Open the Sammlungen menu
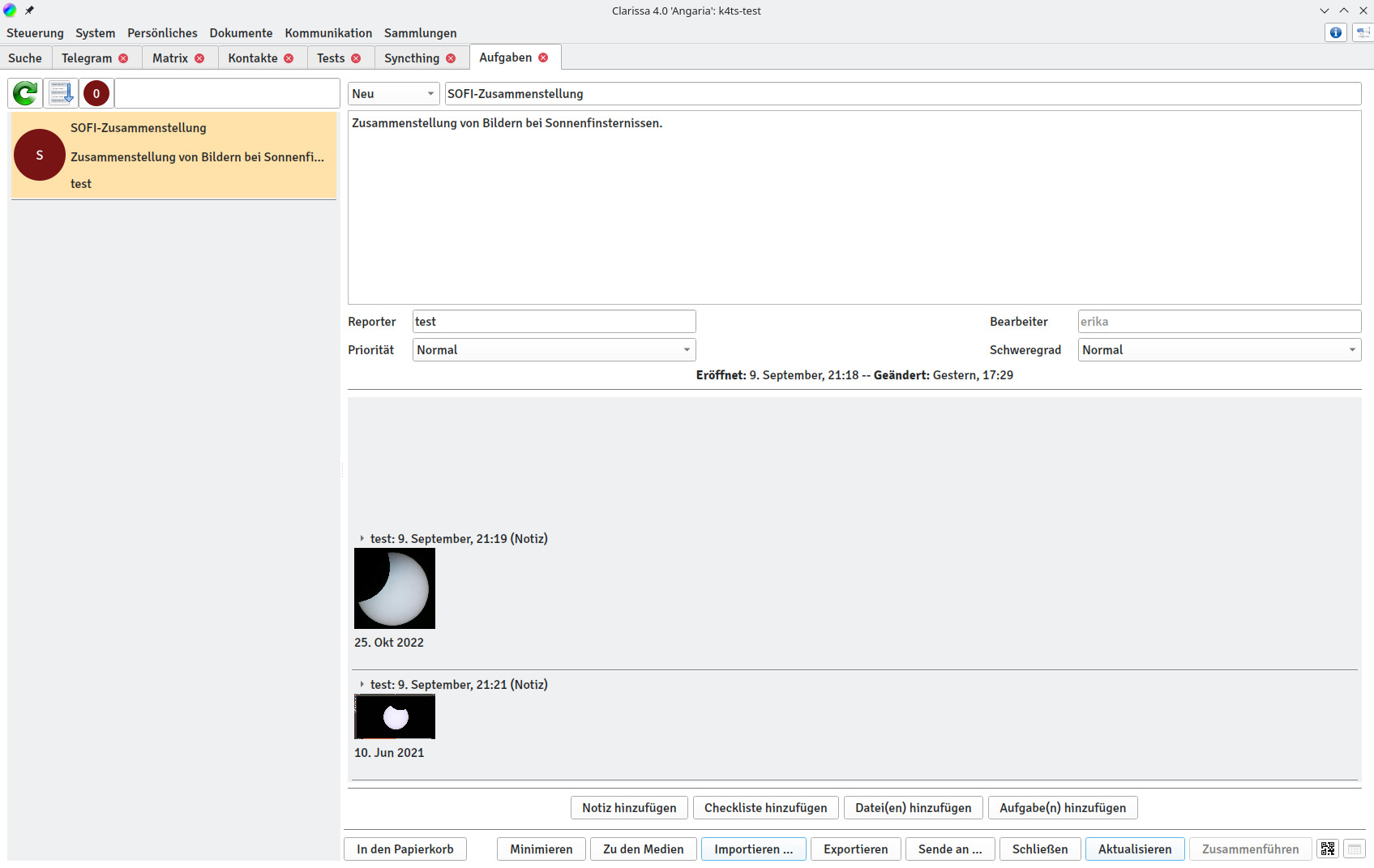 420,33
